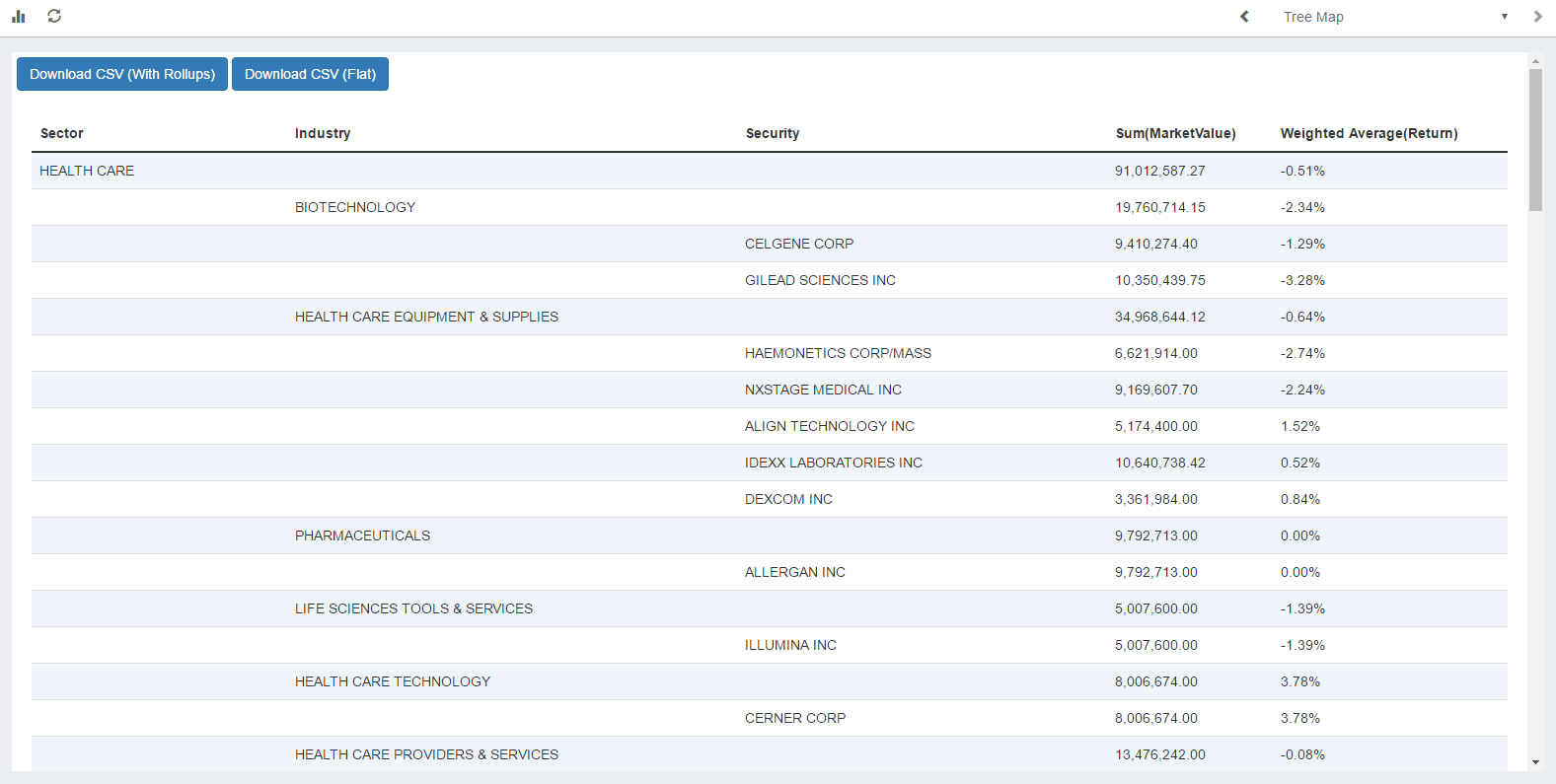Go to previous view with left chevron
Viewport: 1556px width, 784px height.
(x=1244, y=17)
